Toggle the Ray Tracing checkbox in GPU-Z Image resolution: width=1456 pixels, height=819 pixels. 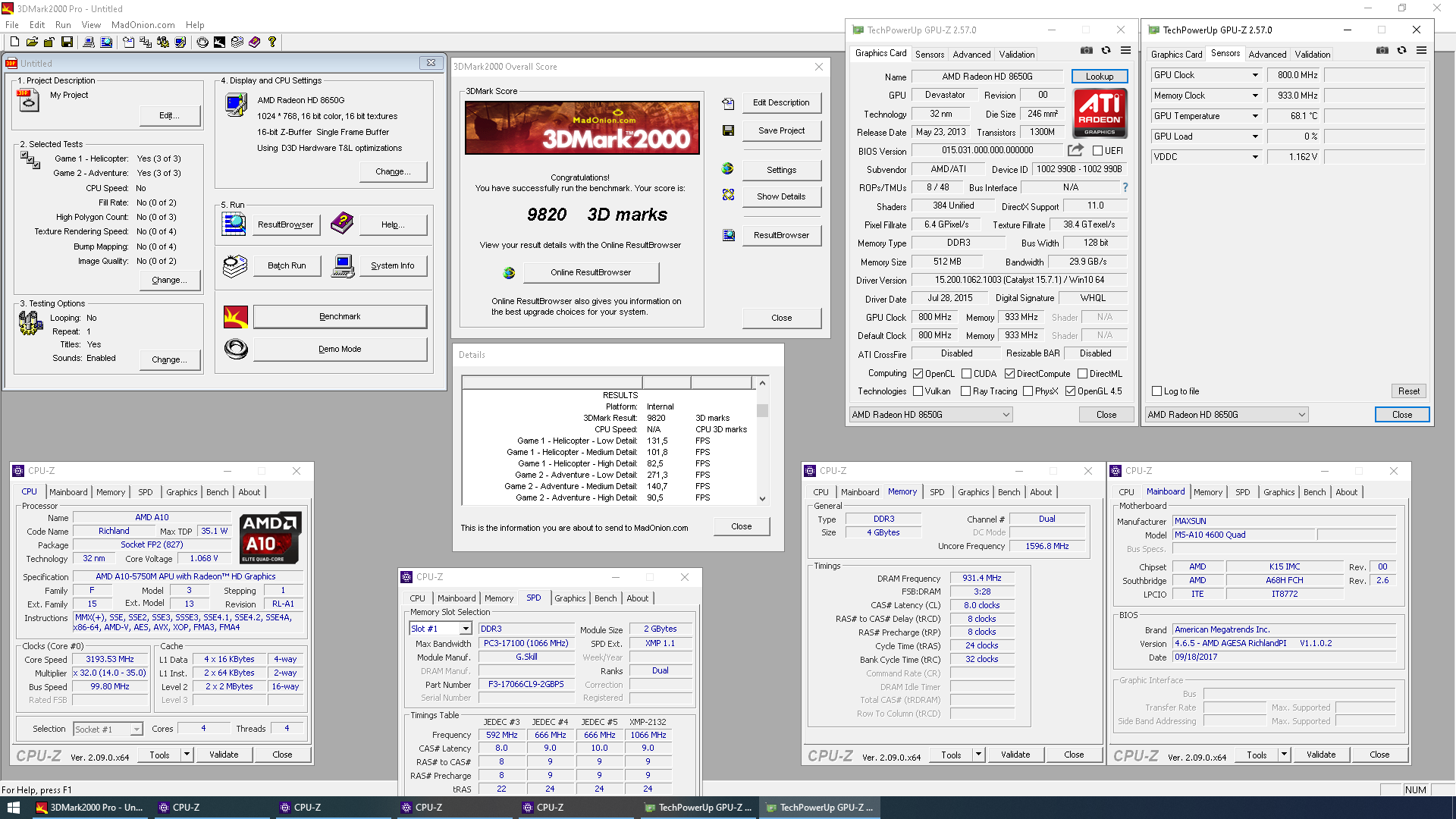coord(966,391)
